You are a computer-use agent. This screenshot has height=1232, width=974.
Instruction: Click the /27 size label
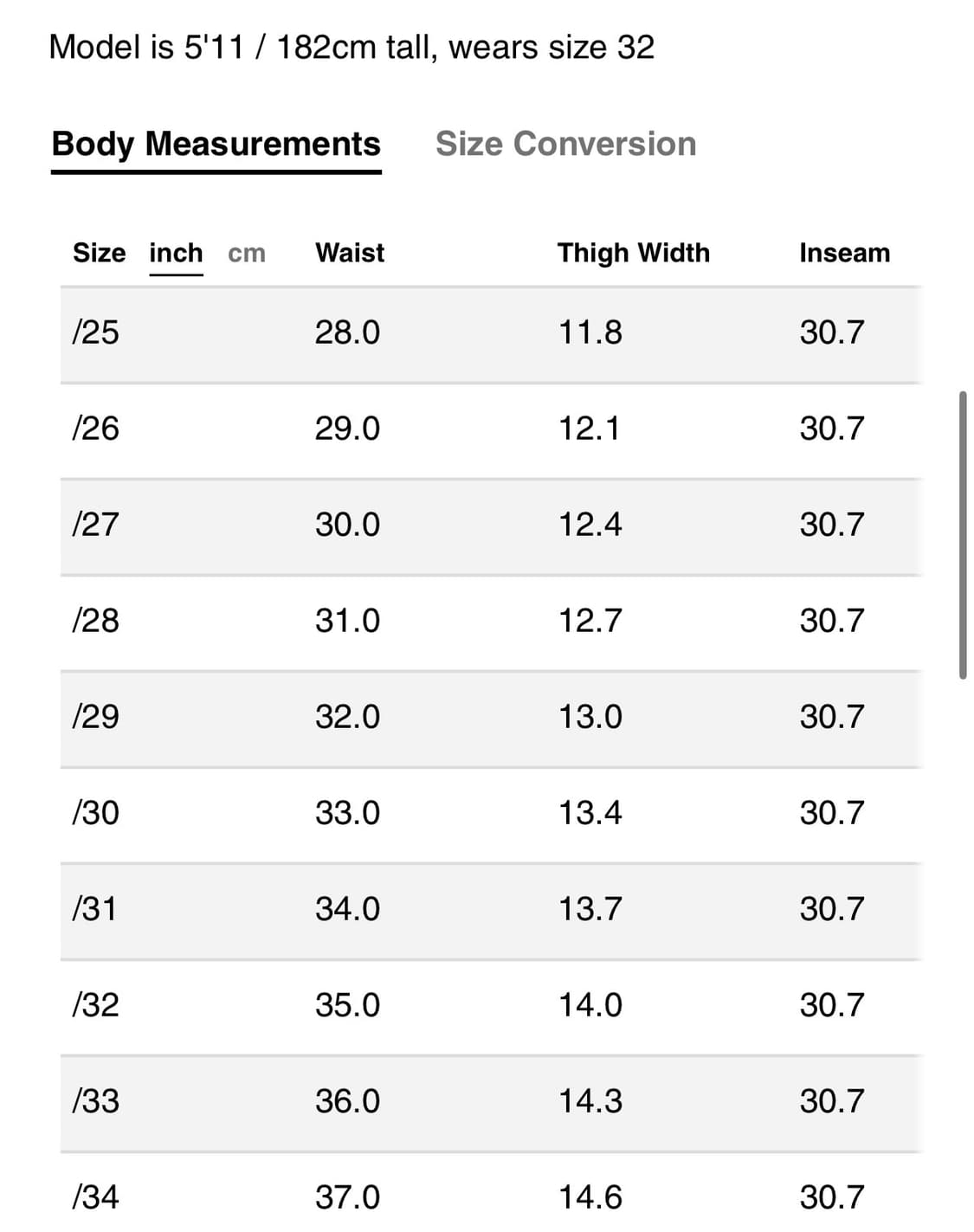pos(95,525)
